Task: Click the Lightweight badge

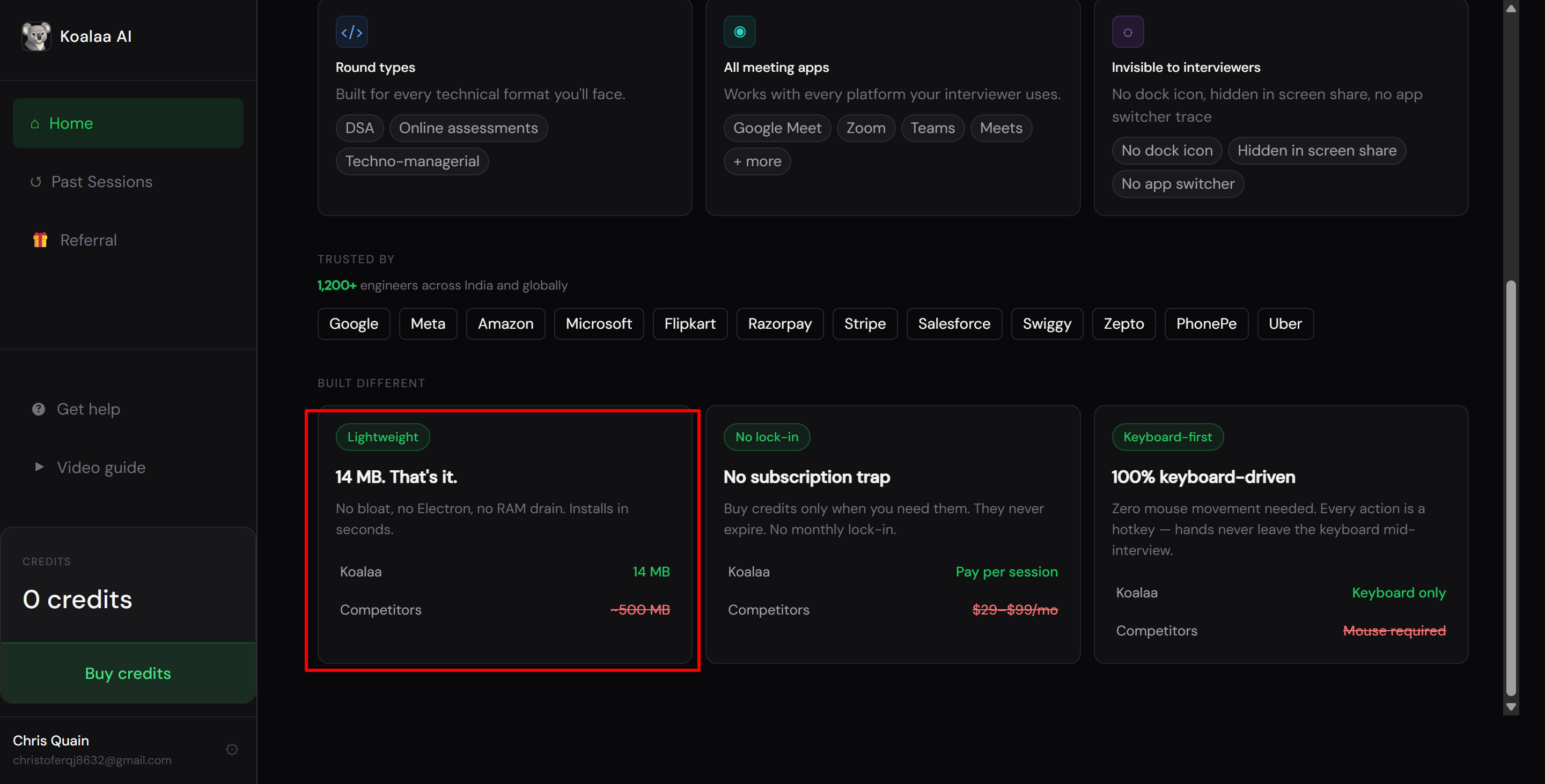Action: [382, 437]
